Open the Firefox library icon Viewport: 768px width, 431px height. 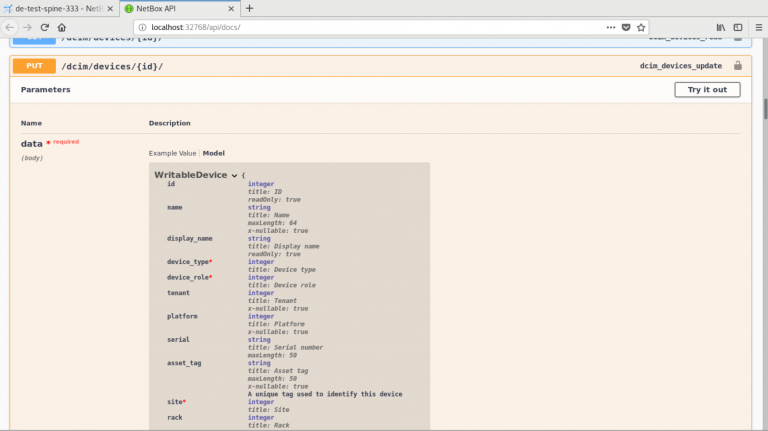[x=719, y=27]
